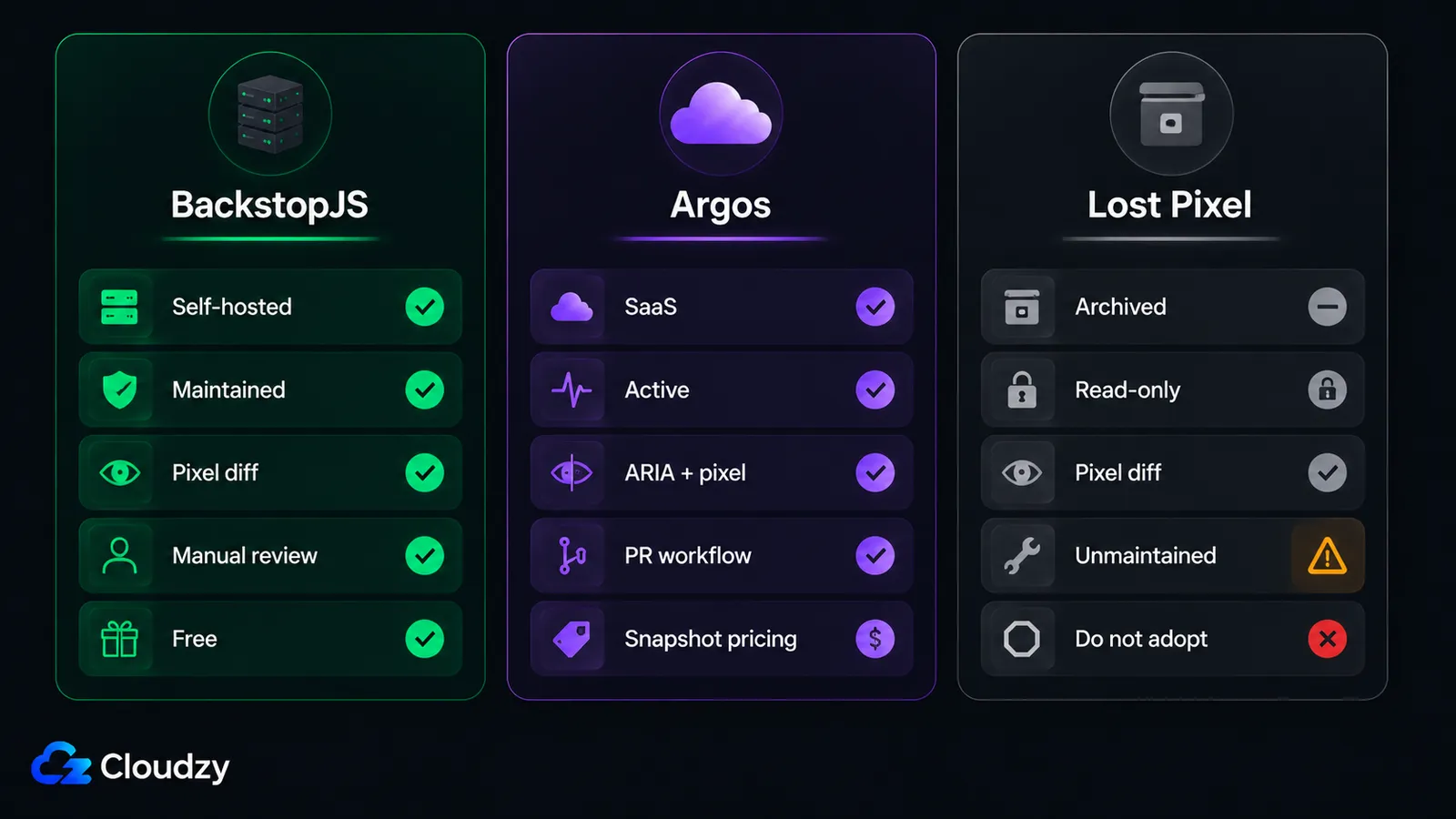The image size is (1456, 819).
Task: Click the ARIA + pixel eye icon
Action: [571, 472]
